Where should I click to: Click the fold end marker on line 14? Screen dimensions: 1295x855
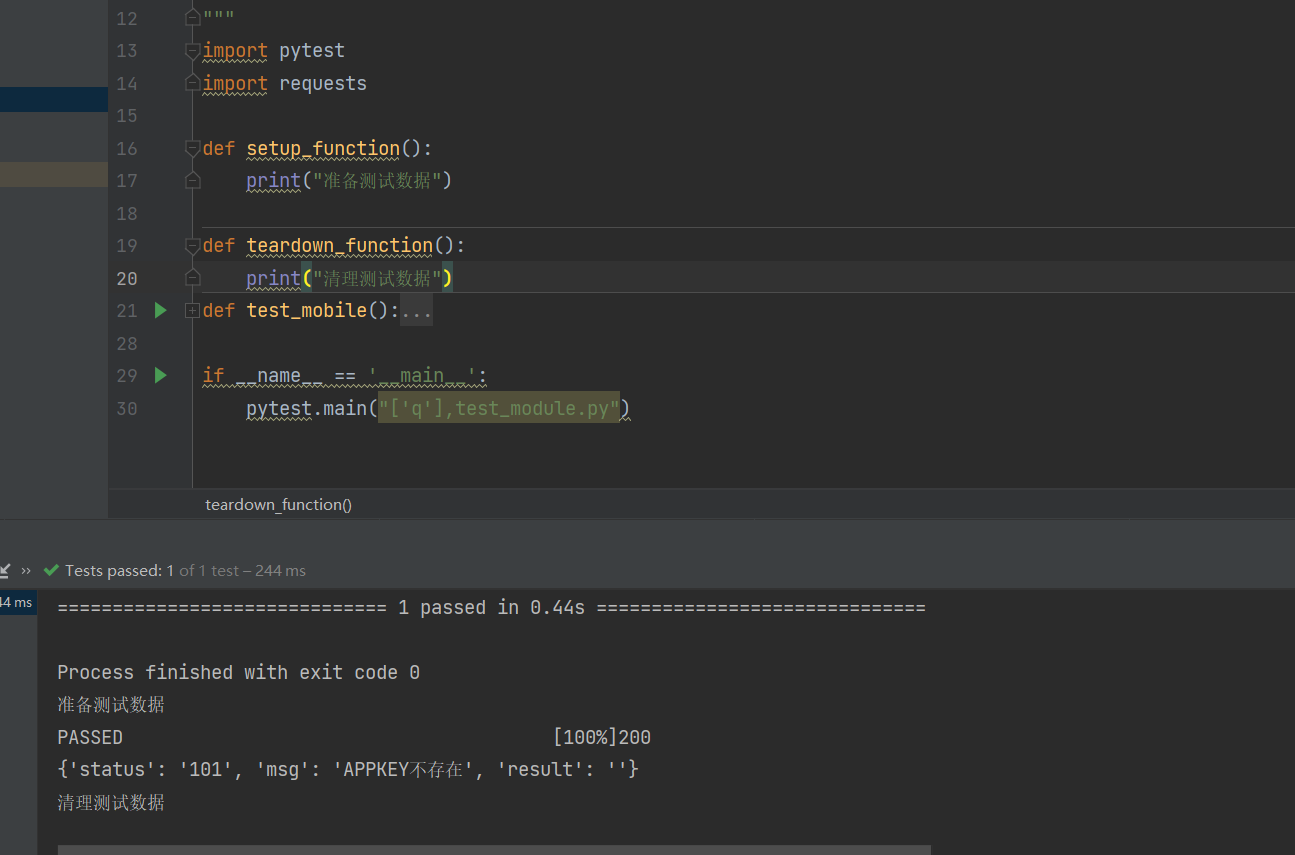[192, 84]
